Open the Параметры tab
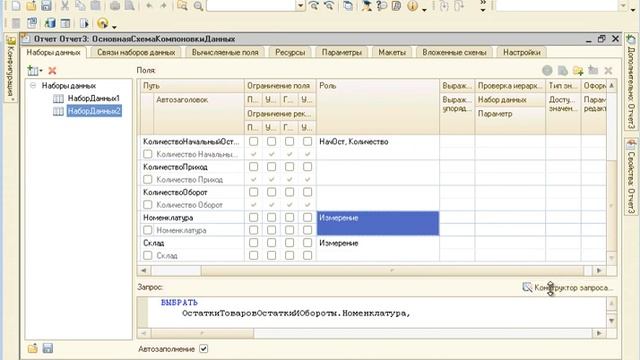 tap(342, 52)
